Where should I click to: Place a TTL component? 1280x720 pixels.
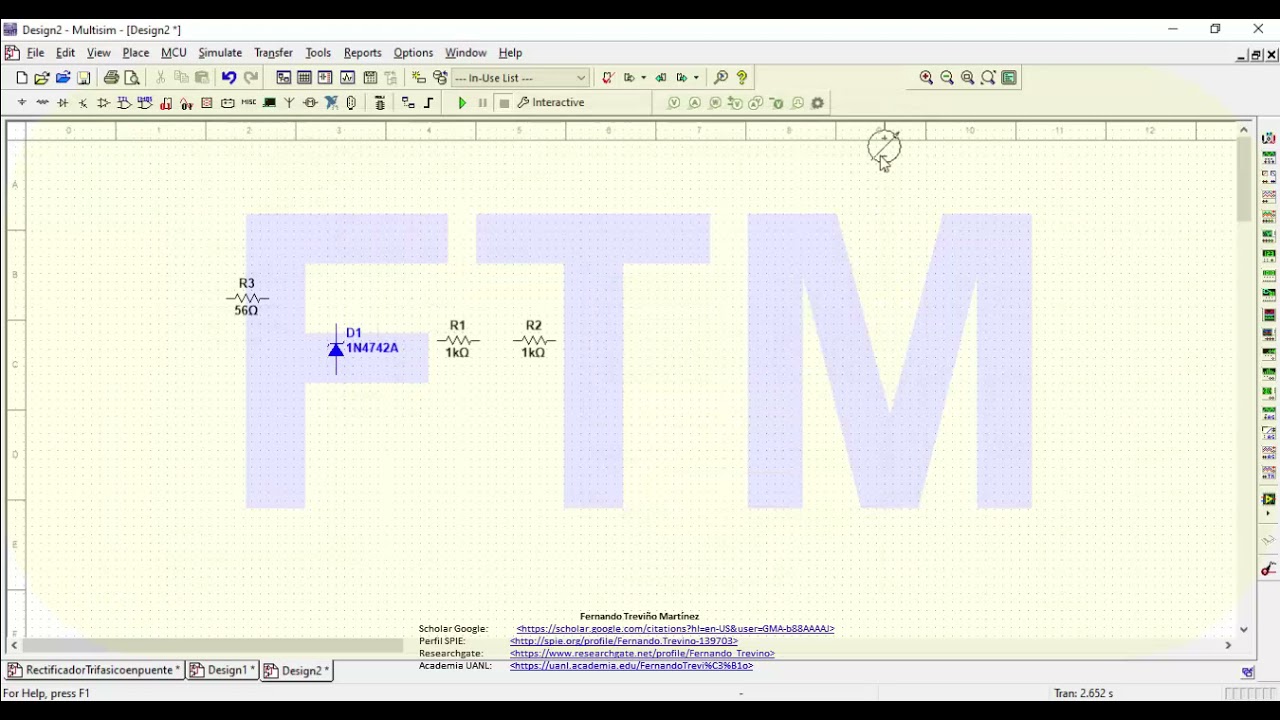124,103
